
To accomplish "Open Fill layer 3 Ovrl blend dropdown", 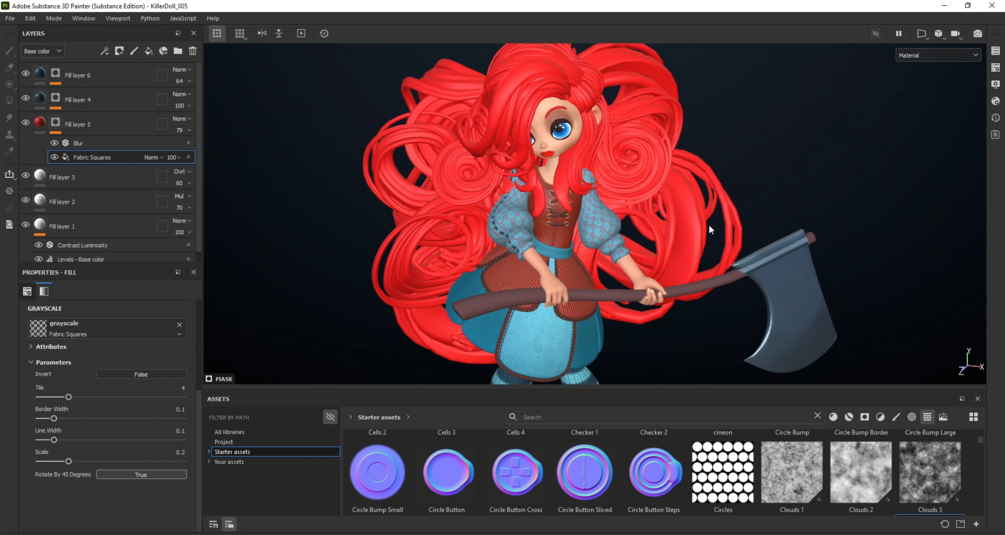I will click(181, 172).
